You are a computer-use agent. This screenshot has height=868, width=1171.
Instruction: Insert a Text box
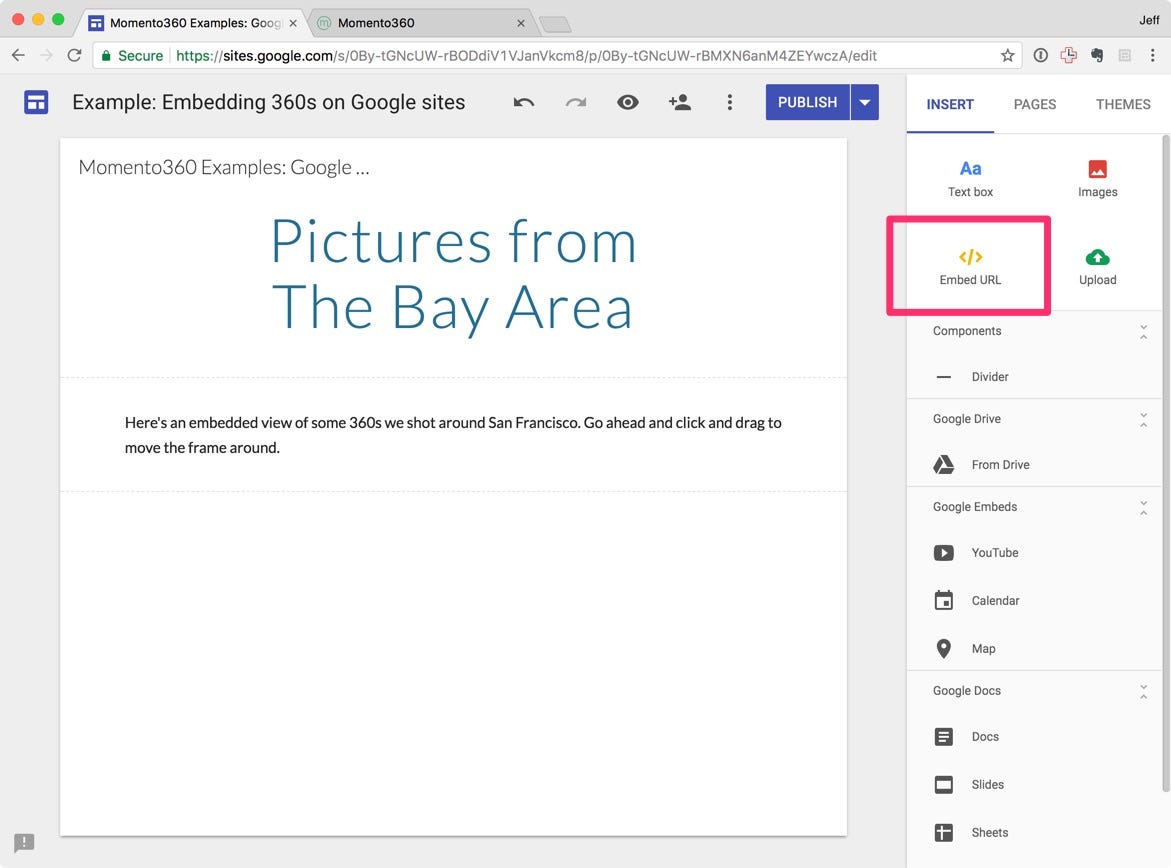tap(970, 179)
